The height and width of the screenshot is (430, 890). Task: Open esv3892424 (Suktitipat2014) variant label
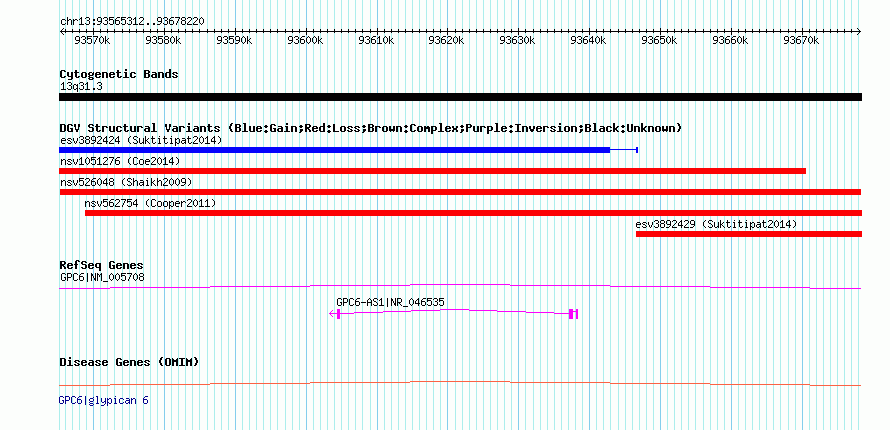[141, 140]
